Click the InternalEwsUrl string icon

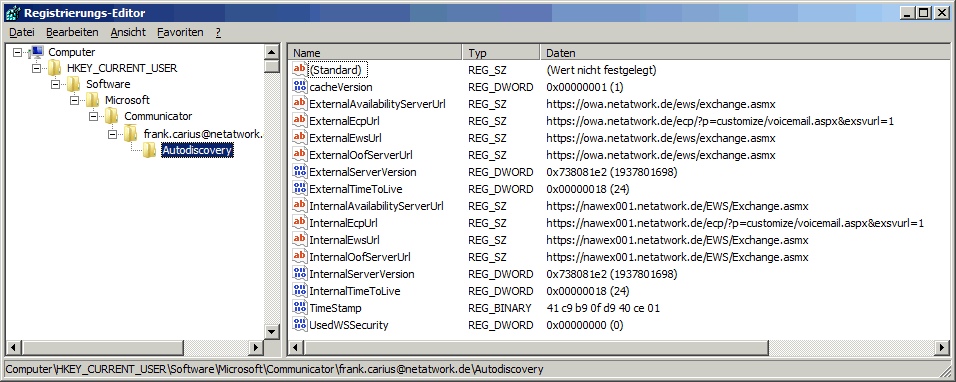300,240
